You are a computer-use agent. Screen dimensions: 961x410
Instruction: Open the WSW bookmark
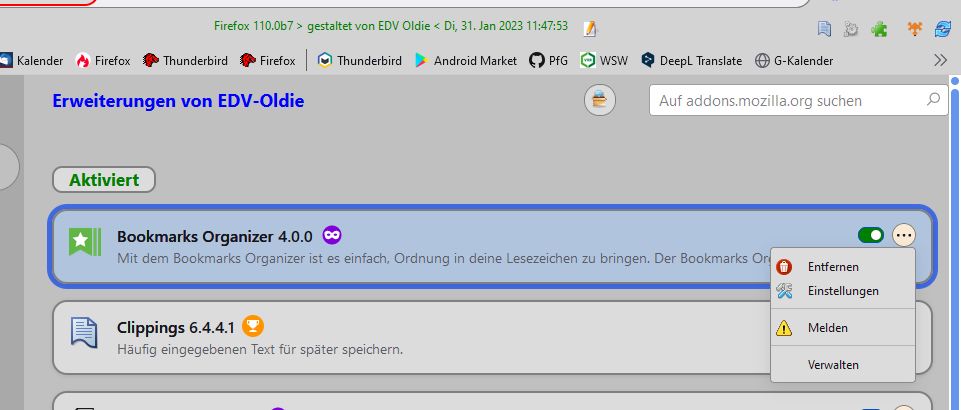604,61
